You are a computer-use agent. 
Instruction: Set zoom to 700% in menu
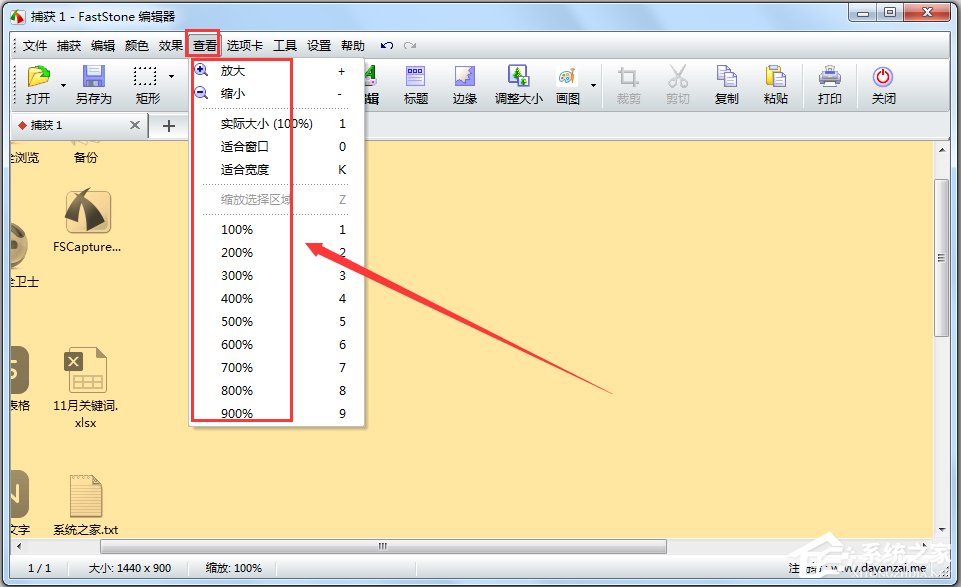pyautogui.click(x=277, y=368)
